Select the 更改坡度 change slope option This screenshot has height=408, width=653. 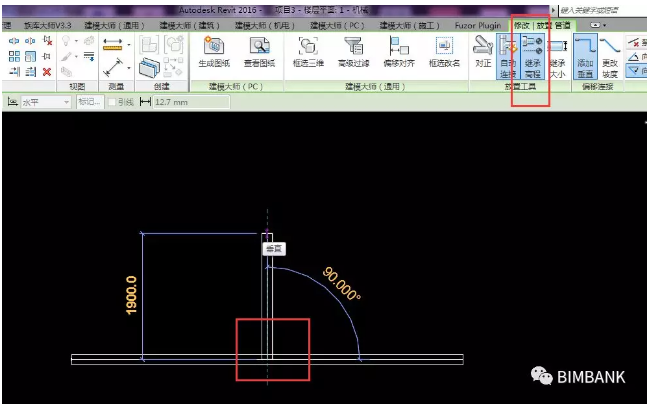point(610,57)
